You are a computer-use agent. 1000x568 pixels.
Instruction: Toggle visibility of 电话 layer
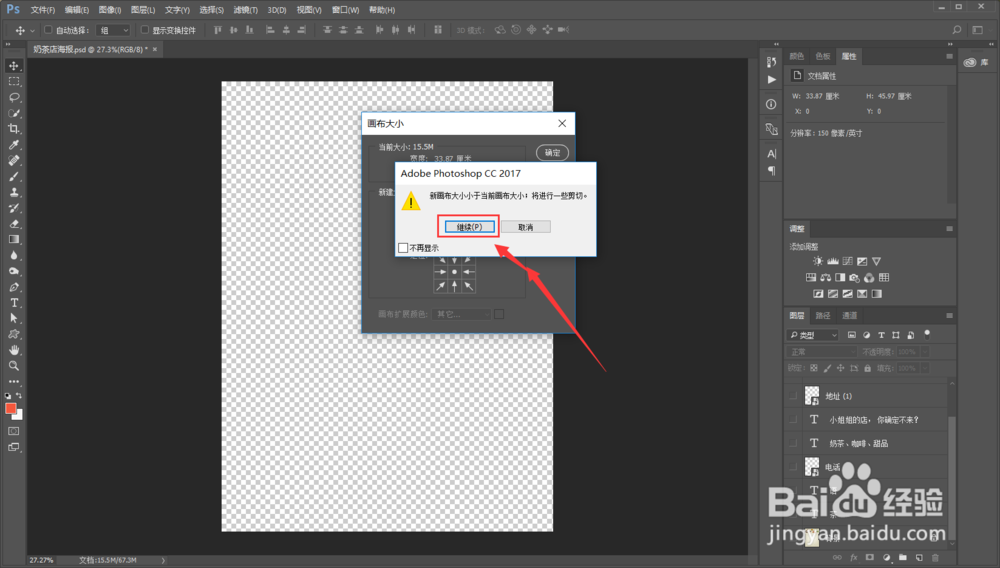point(793,467)
